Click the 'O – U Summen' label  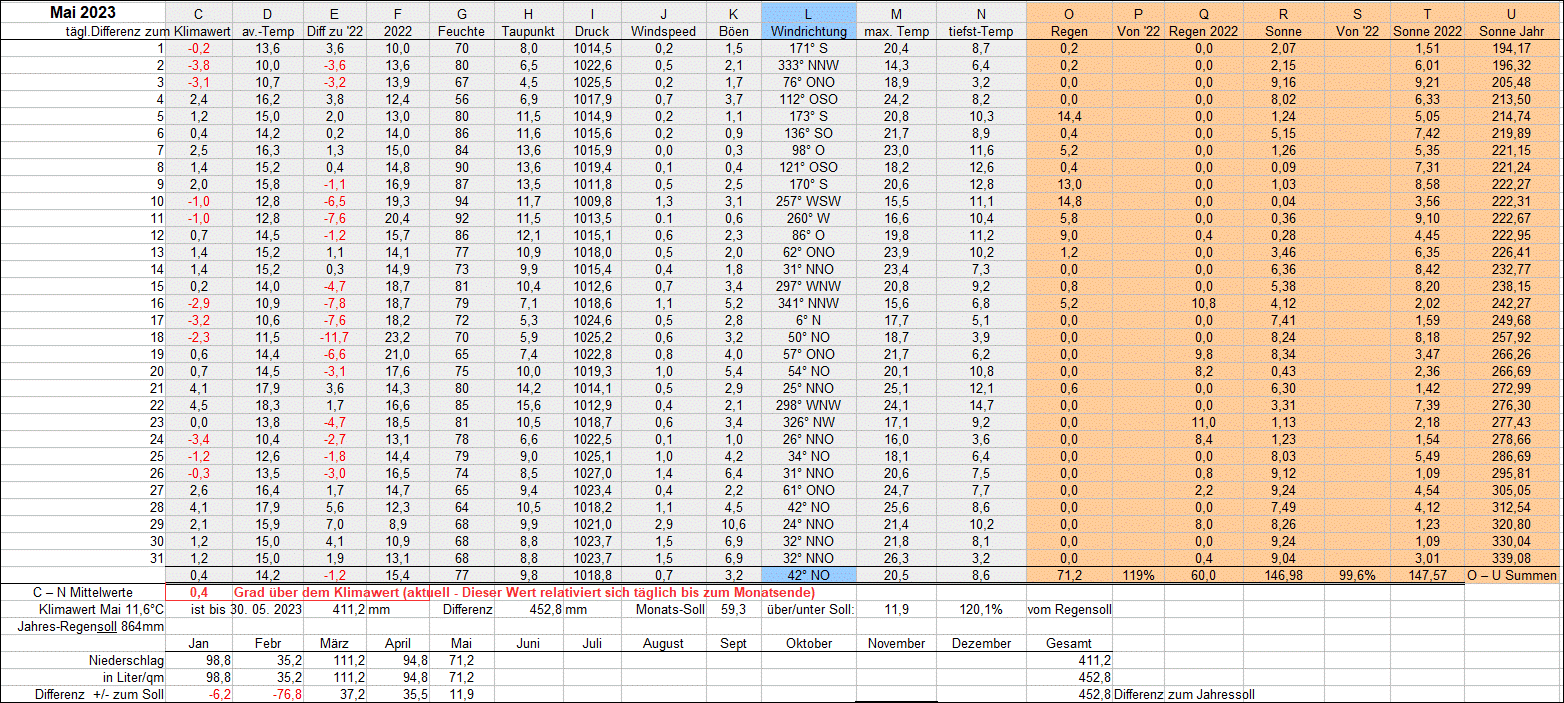tap(1511, 575)
